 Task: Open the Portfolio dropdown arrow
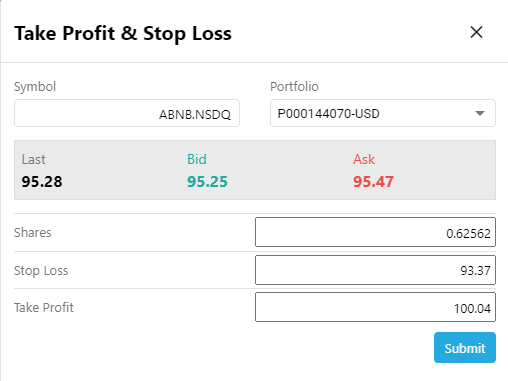(x=480, y=113)
